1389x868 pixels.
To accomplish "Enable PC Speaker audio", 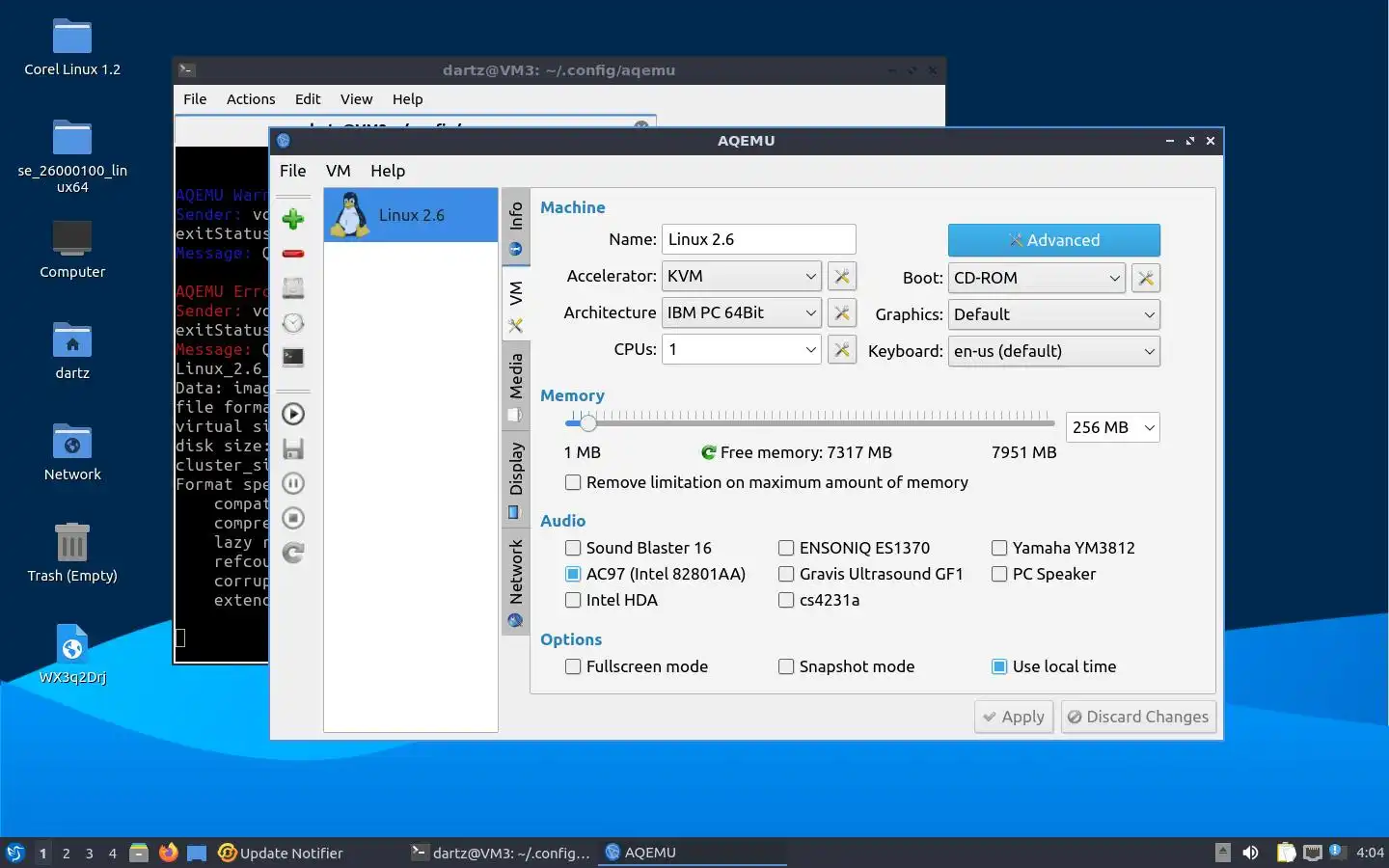I will coord(999,574).
